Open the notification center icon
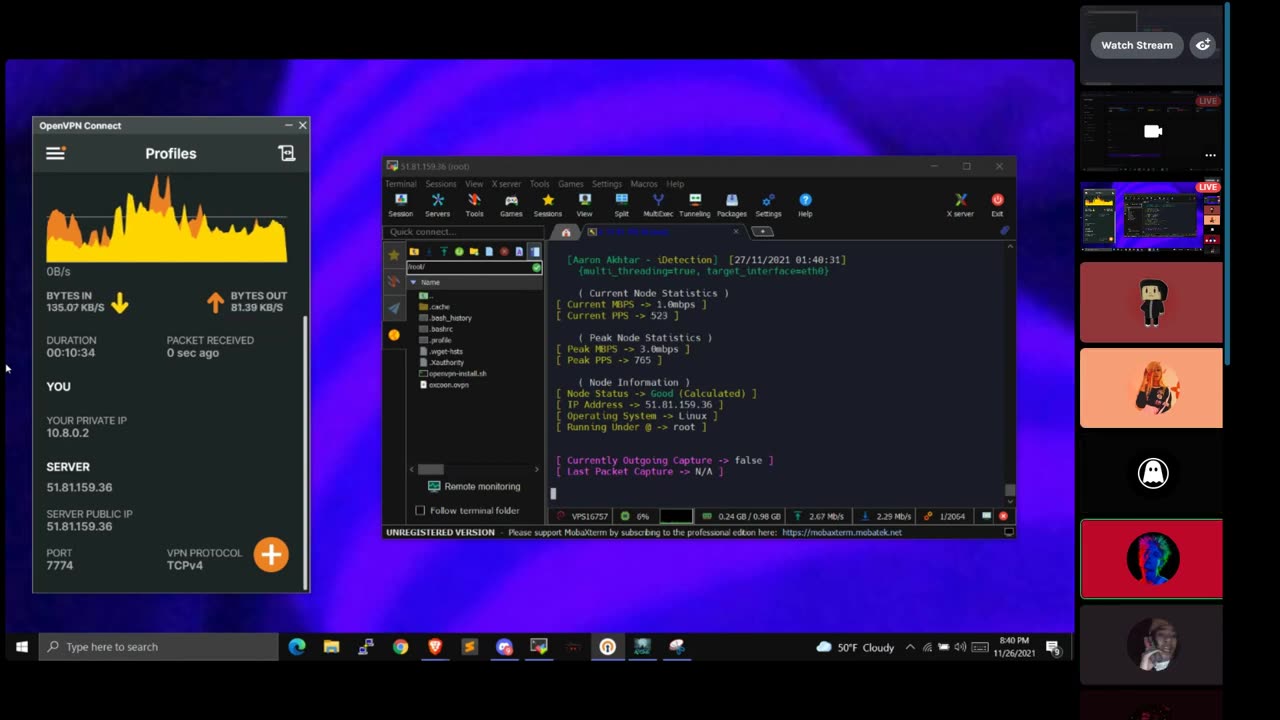The image size is (1280, 720). [x=1053, y=648]
